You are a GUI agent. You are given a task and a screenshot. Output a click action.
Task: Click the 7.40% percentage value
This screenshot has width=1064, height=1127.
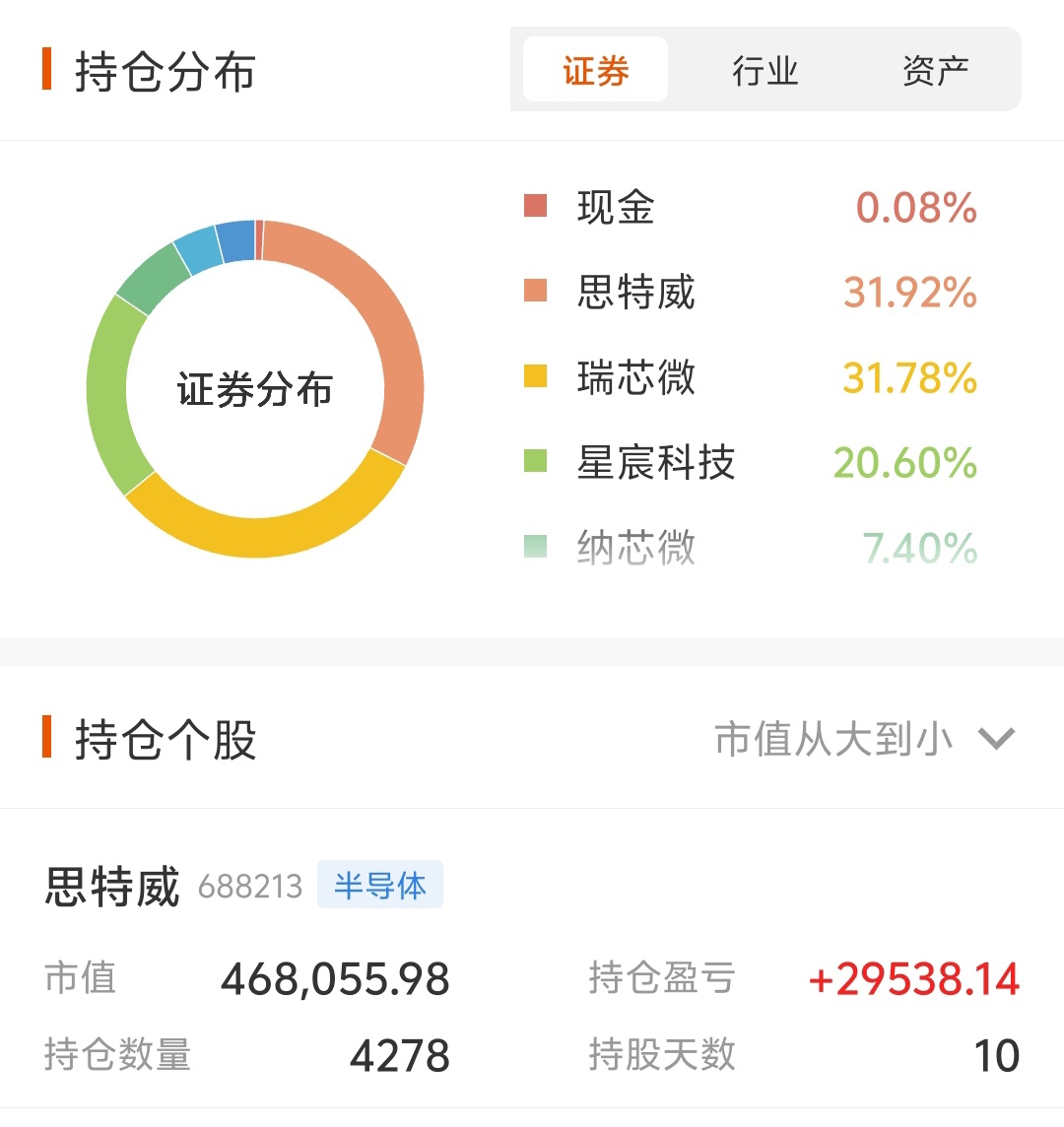(920, 548)
